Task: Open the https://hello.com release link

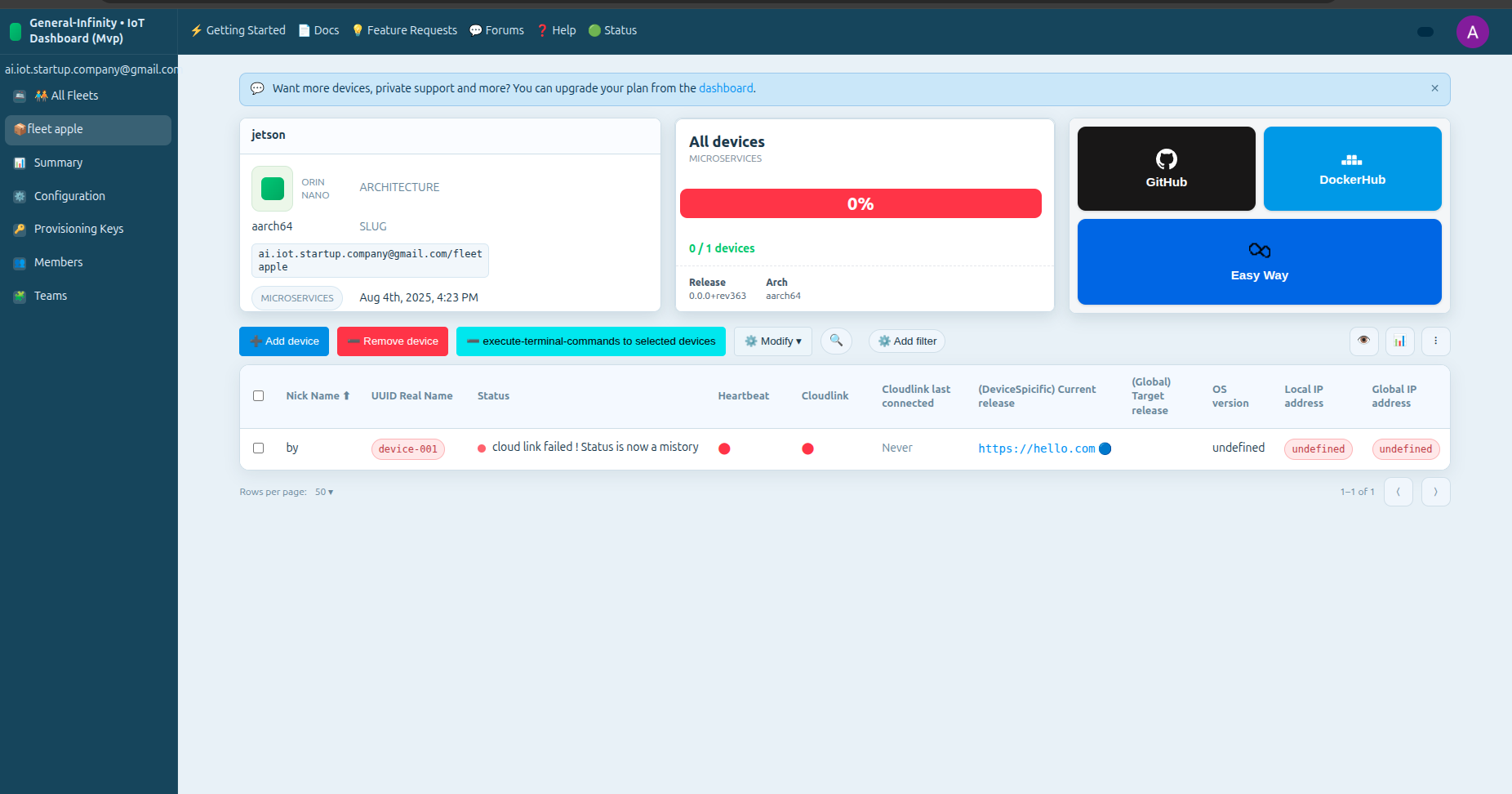Action: click(1037, 448)
